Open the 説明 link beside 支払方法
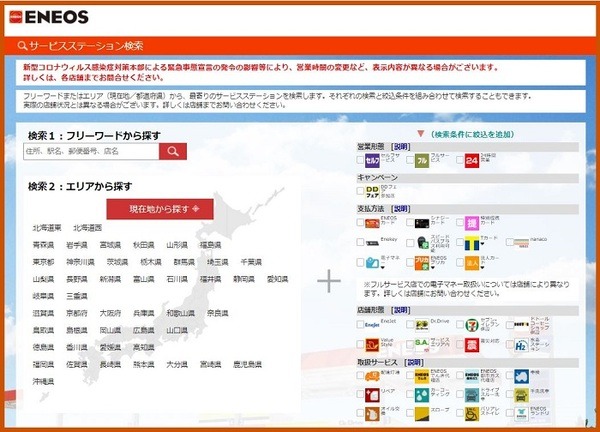 pyautogui.click(x=401, y=209)
